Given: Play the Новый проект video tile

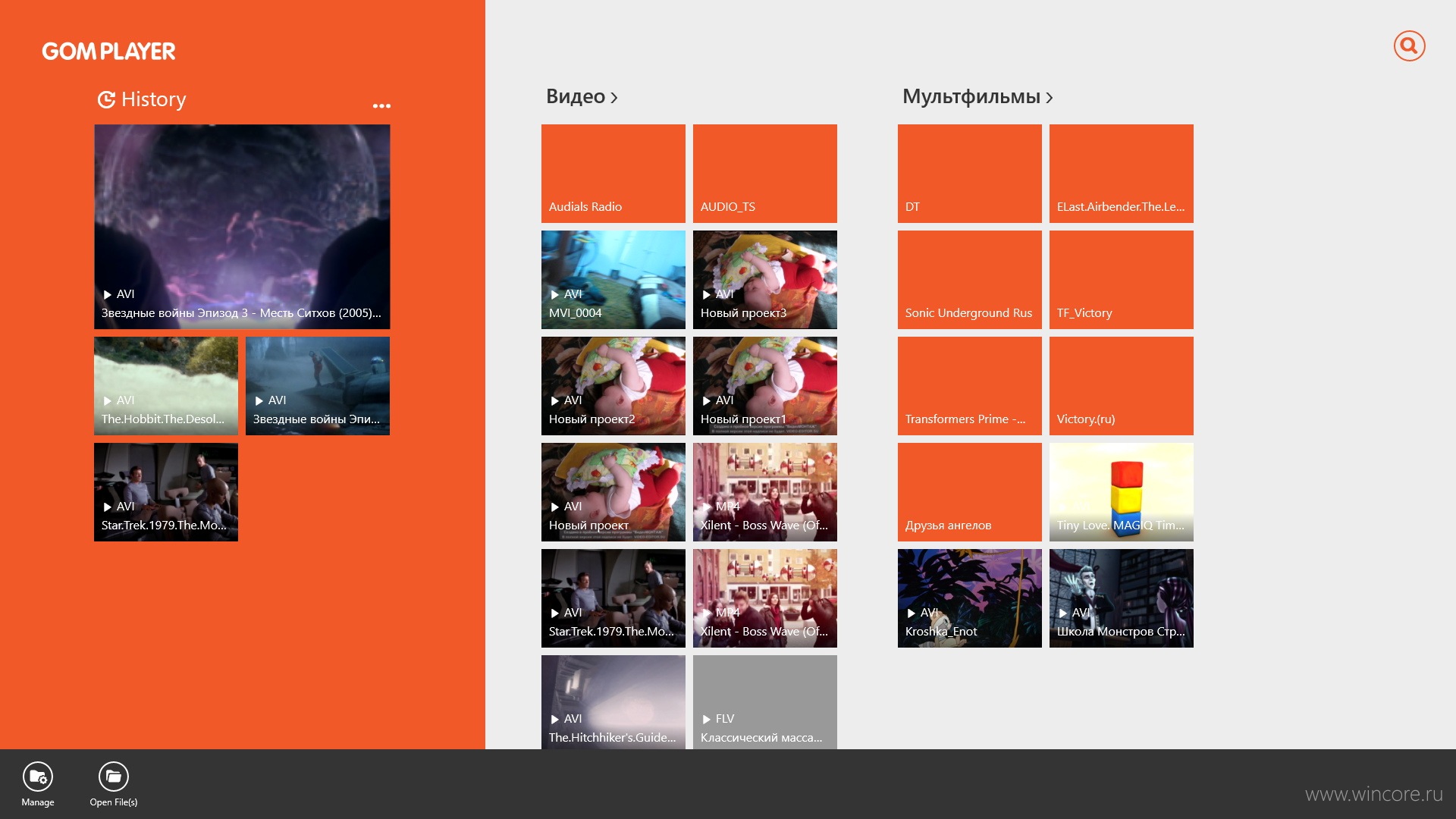Looking at the screenshot, I should coord(613,492).
